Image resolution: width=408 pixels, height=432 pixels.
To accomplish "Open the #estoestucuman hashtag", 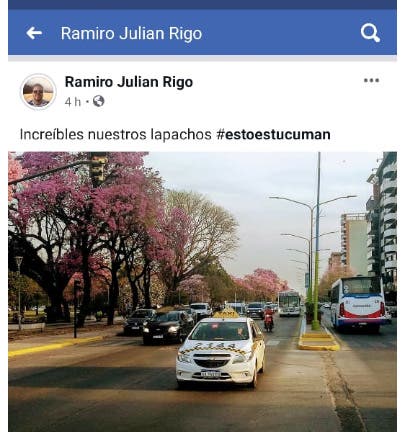I will (273, 134).
